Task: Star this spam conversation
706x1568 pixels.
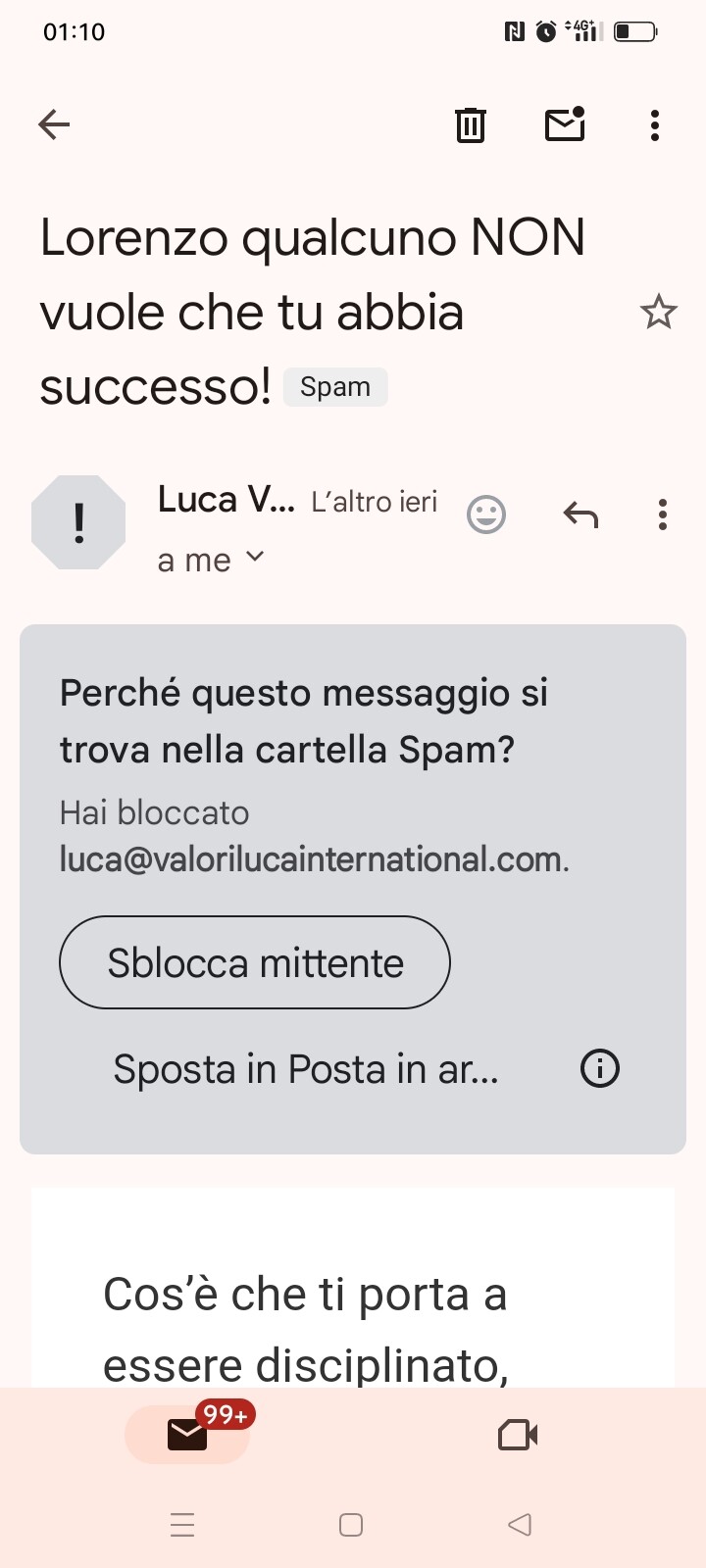Action: (x=658, y=313)
